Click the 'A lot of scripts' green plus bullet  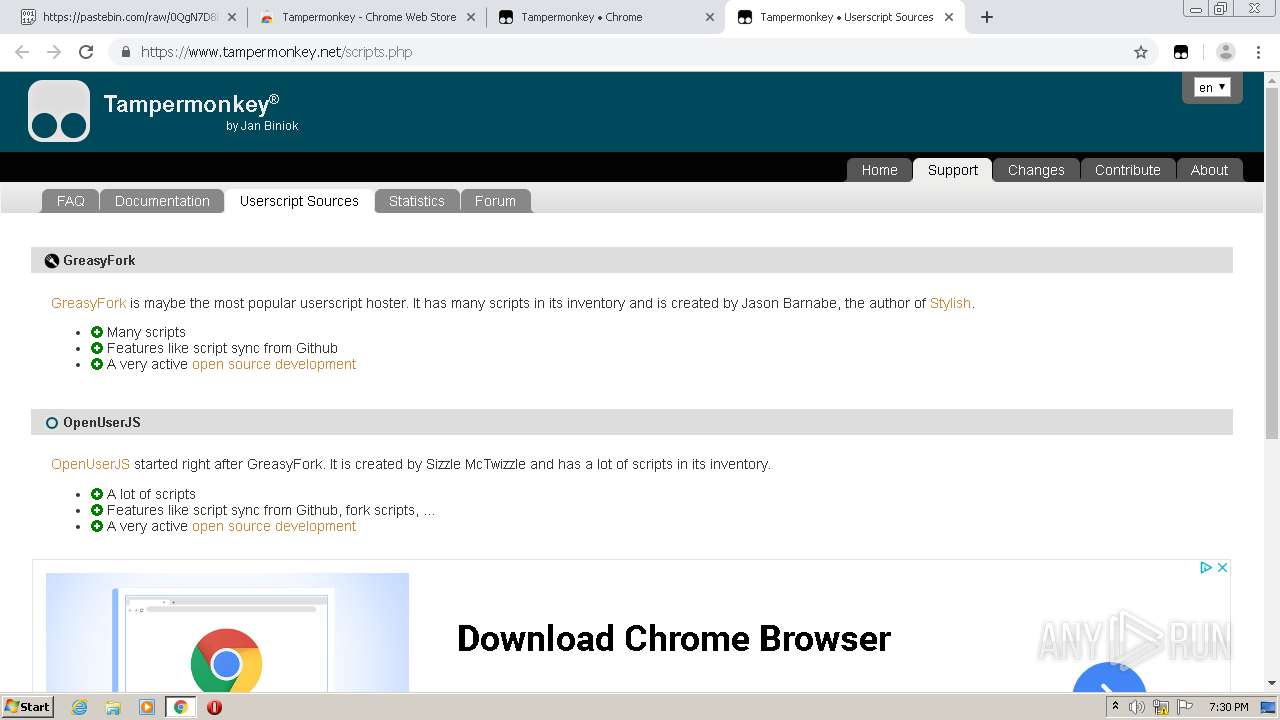click(97, 494)
